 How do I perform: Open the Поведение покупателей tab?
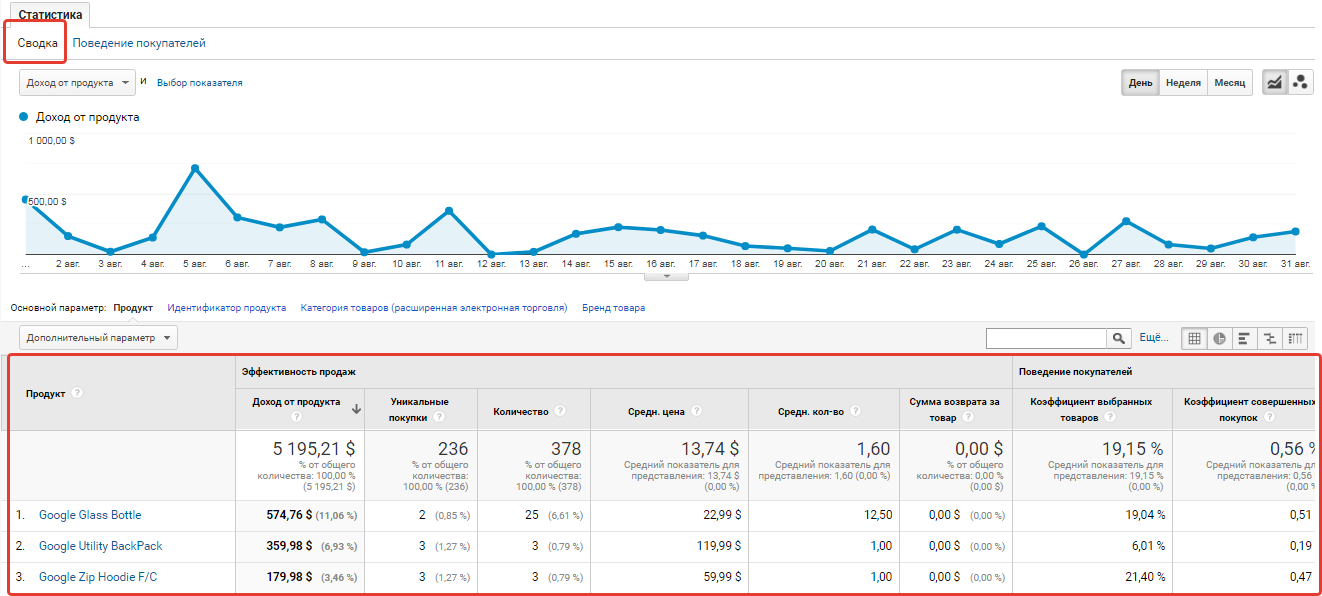[x=139, y=44]
